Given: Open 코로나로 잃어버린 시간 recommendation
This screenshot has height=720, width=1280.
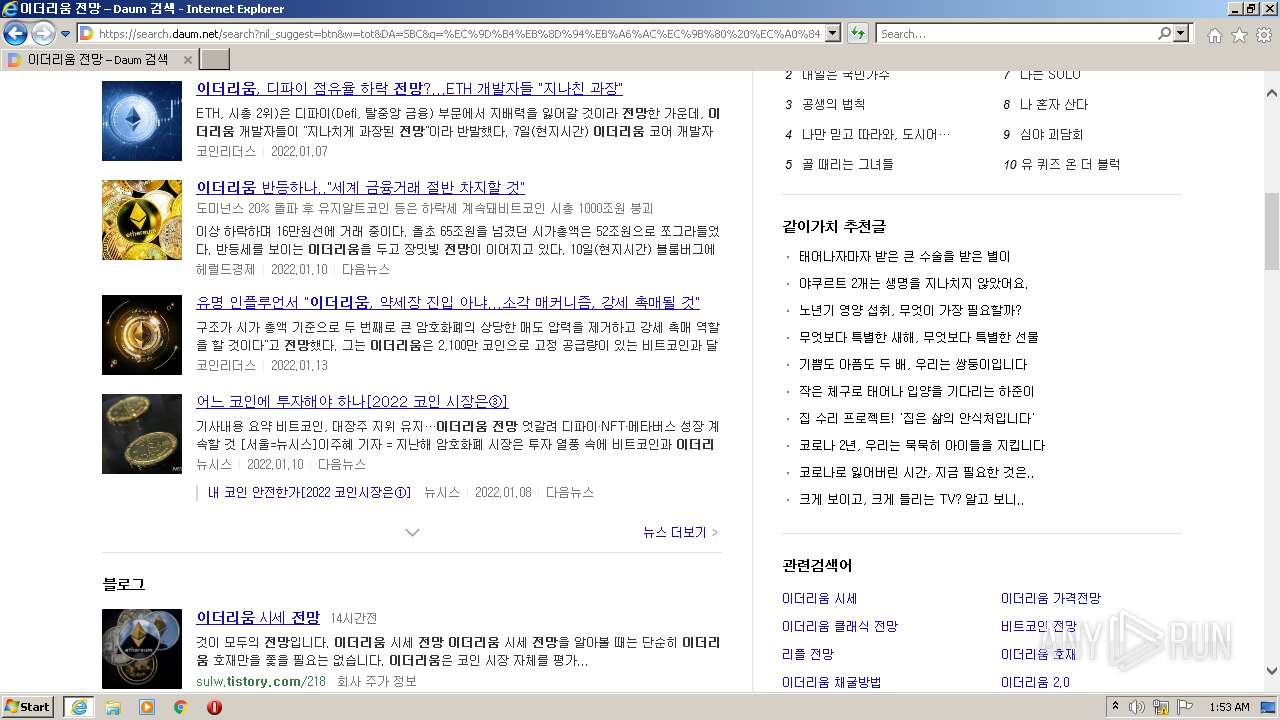Looking at the screenshot, I should 917,472.
